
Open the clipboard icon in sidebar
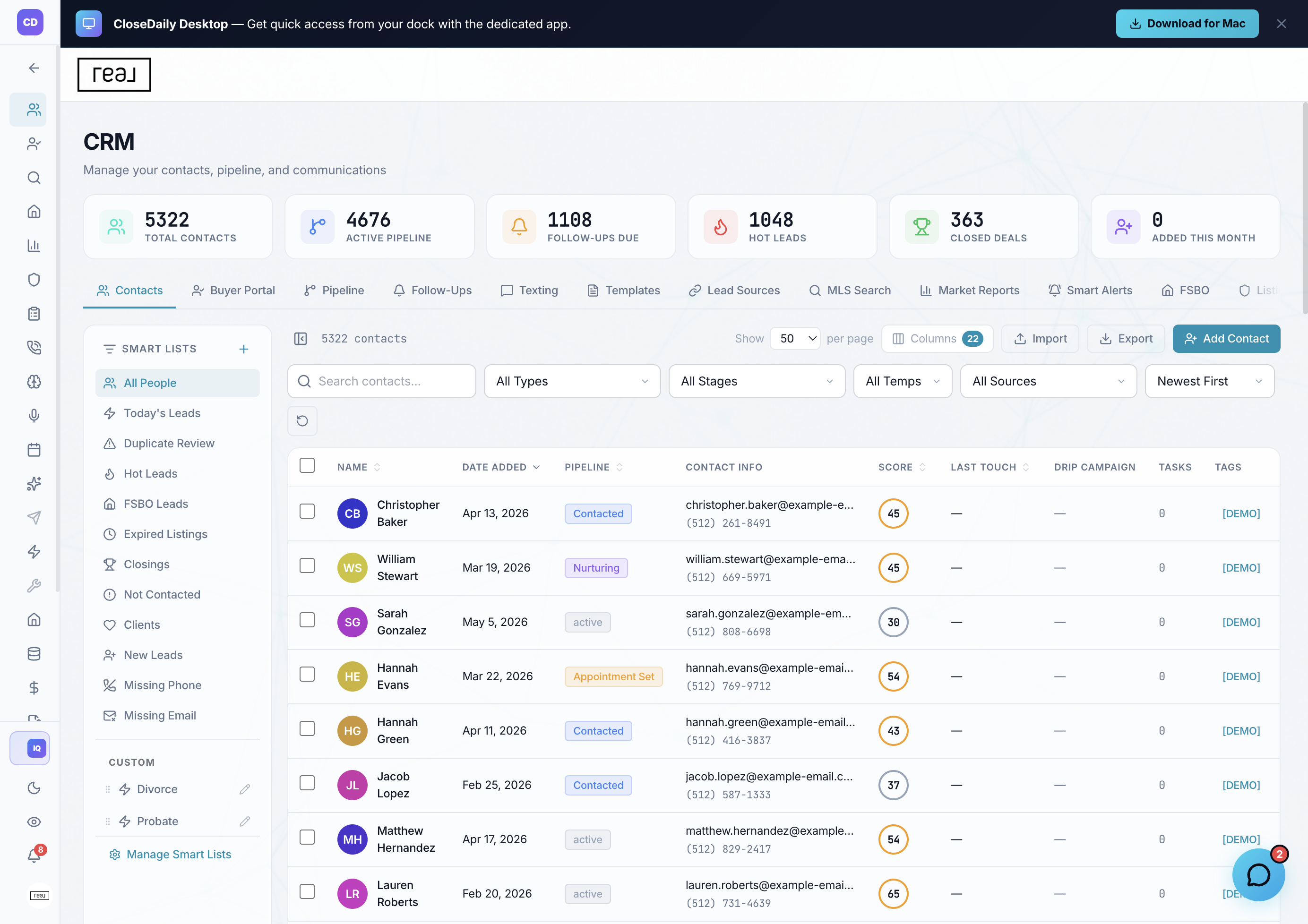34,314
